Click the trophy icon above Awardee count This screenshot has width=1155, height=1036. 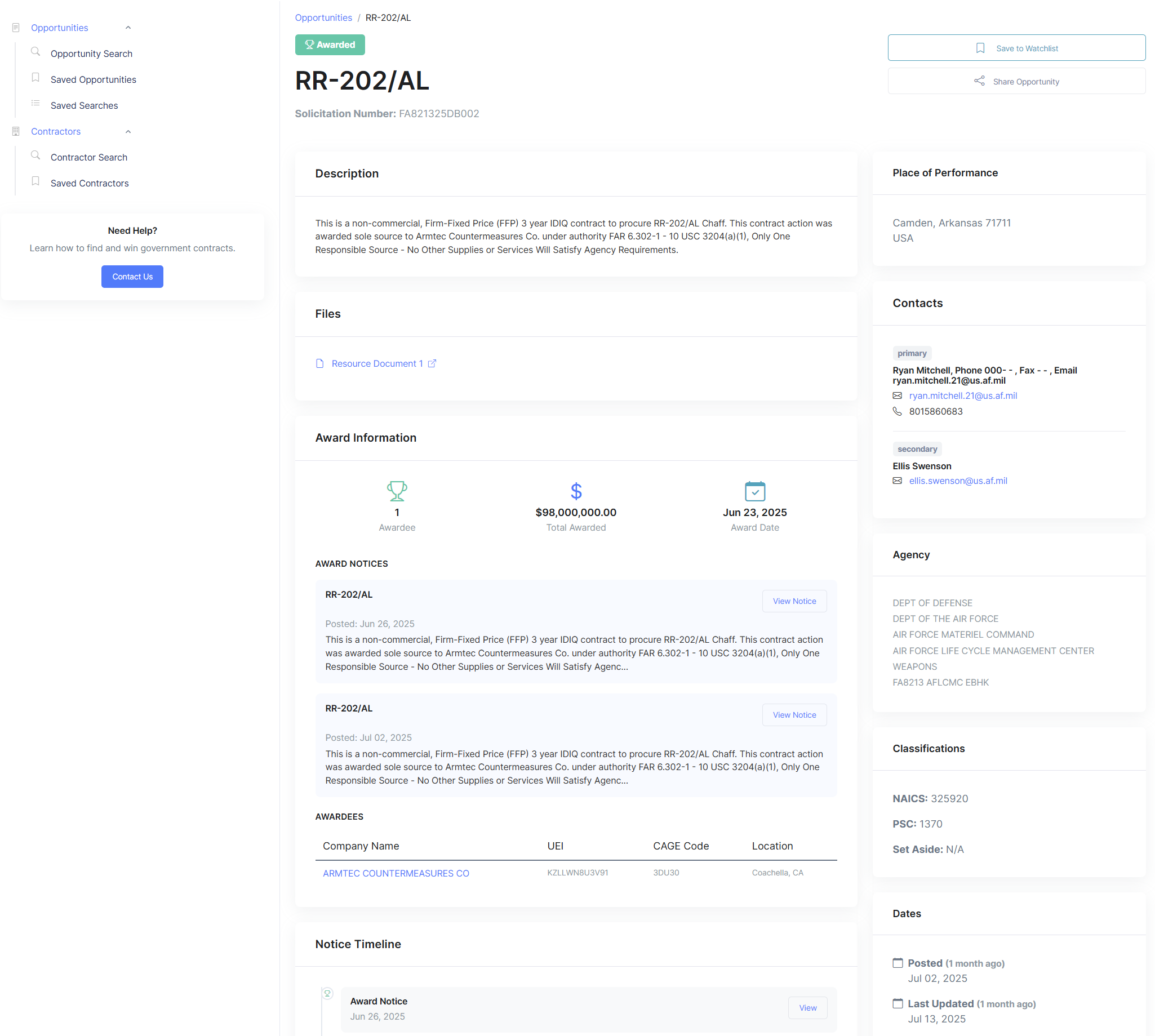[x=397, y=491]
